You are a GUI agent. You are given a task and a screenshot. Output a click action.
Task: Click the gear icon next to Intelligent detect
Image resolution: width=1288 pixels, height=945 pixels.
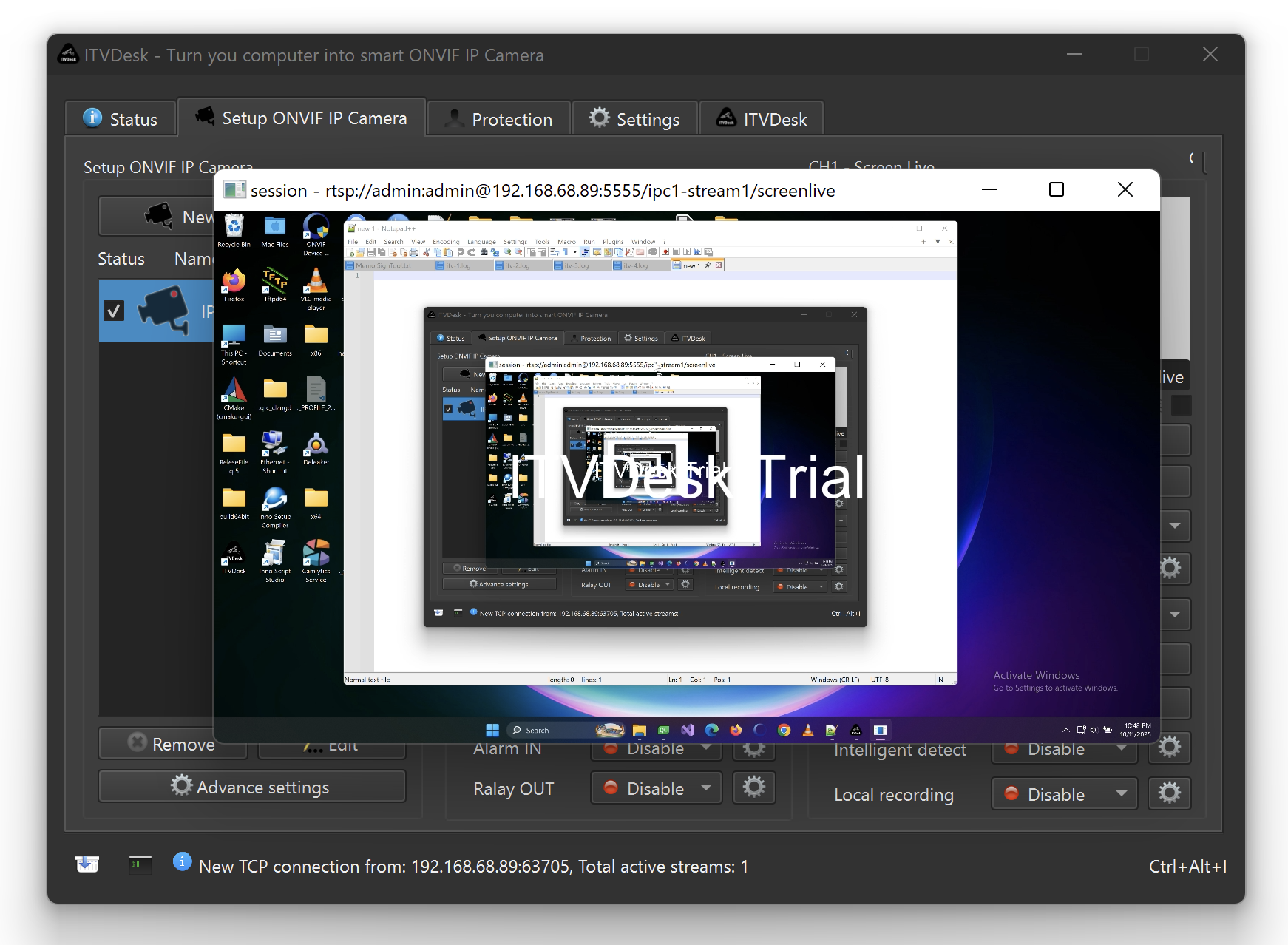tap(1169, 747)
